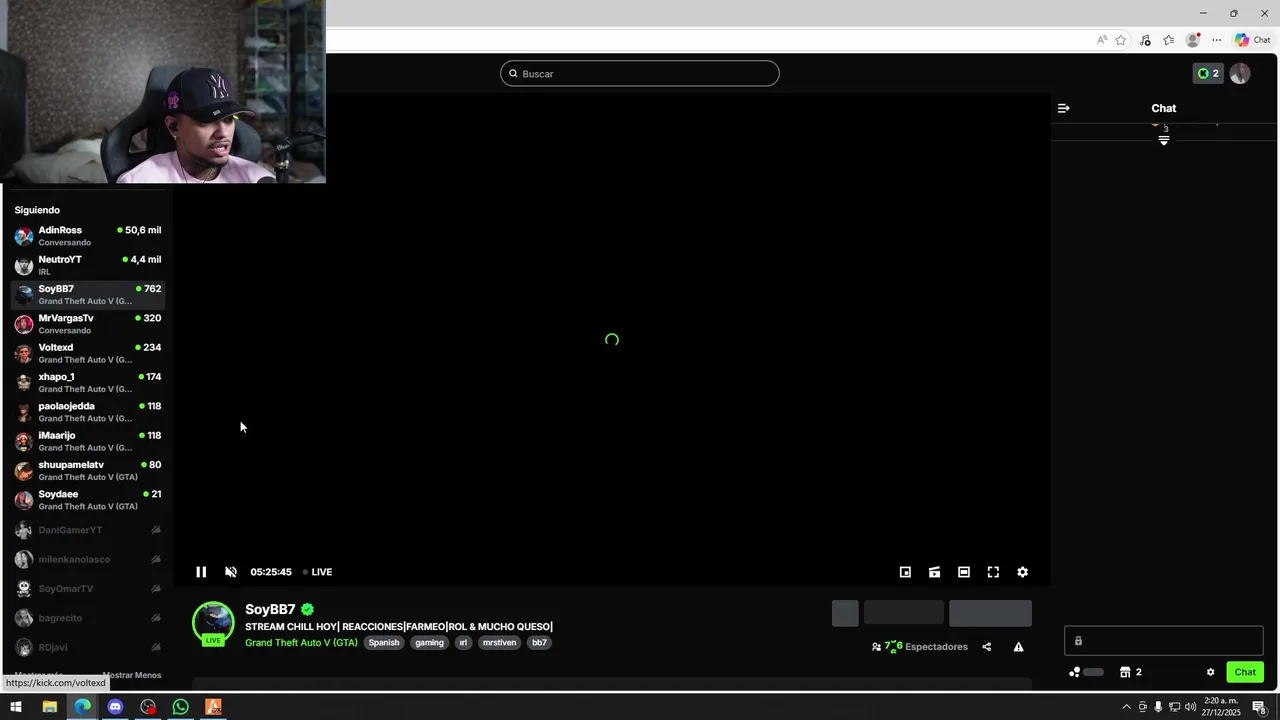This screenshot has width=1280, height=720.
Task: Report the stream with warning icon
Action: coord(1018,647)
